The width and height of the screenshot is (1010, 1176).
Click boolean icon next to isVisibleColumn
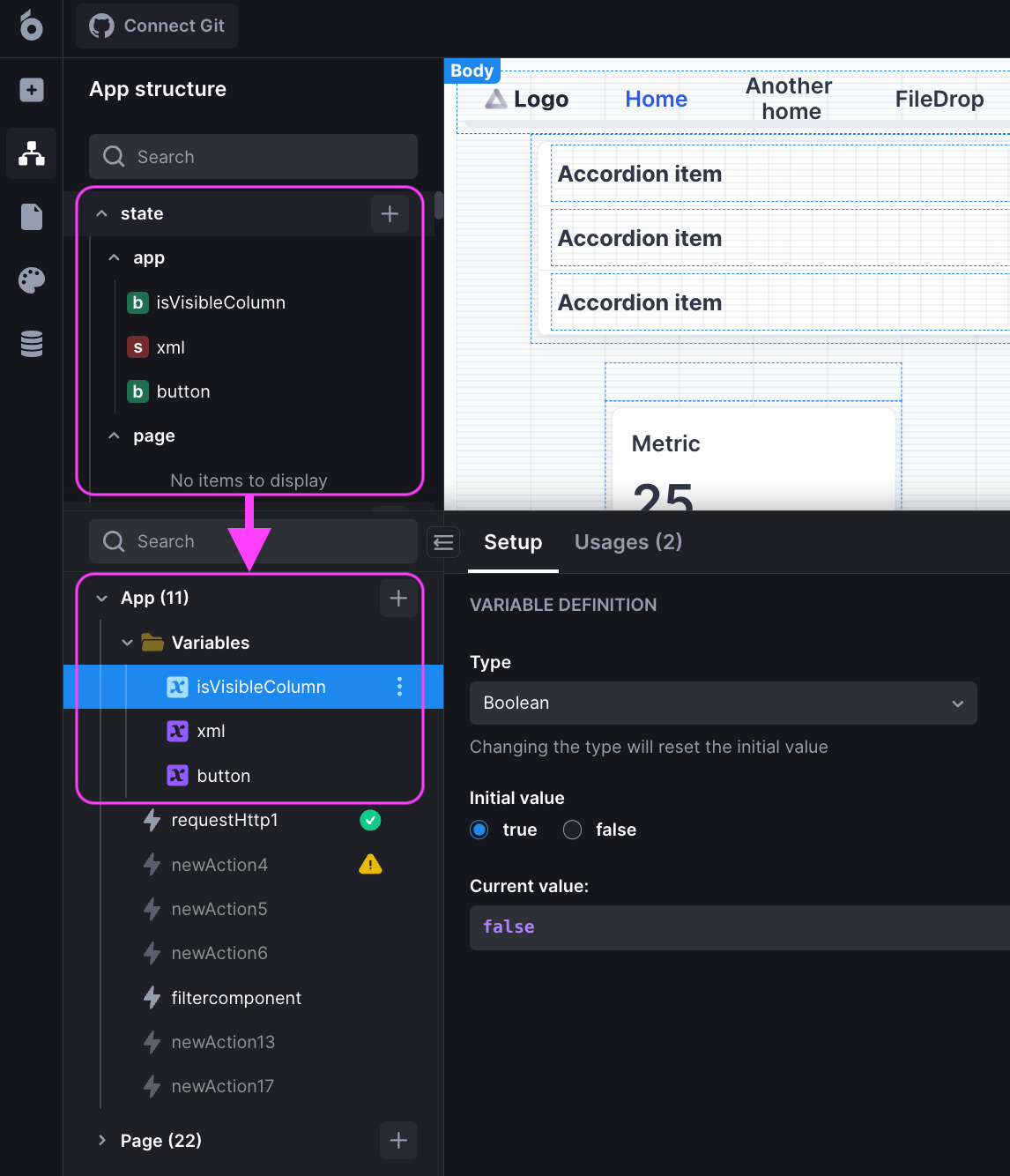click(137, 302)
